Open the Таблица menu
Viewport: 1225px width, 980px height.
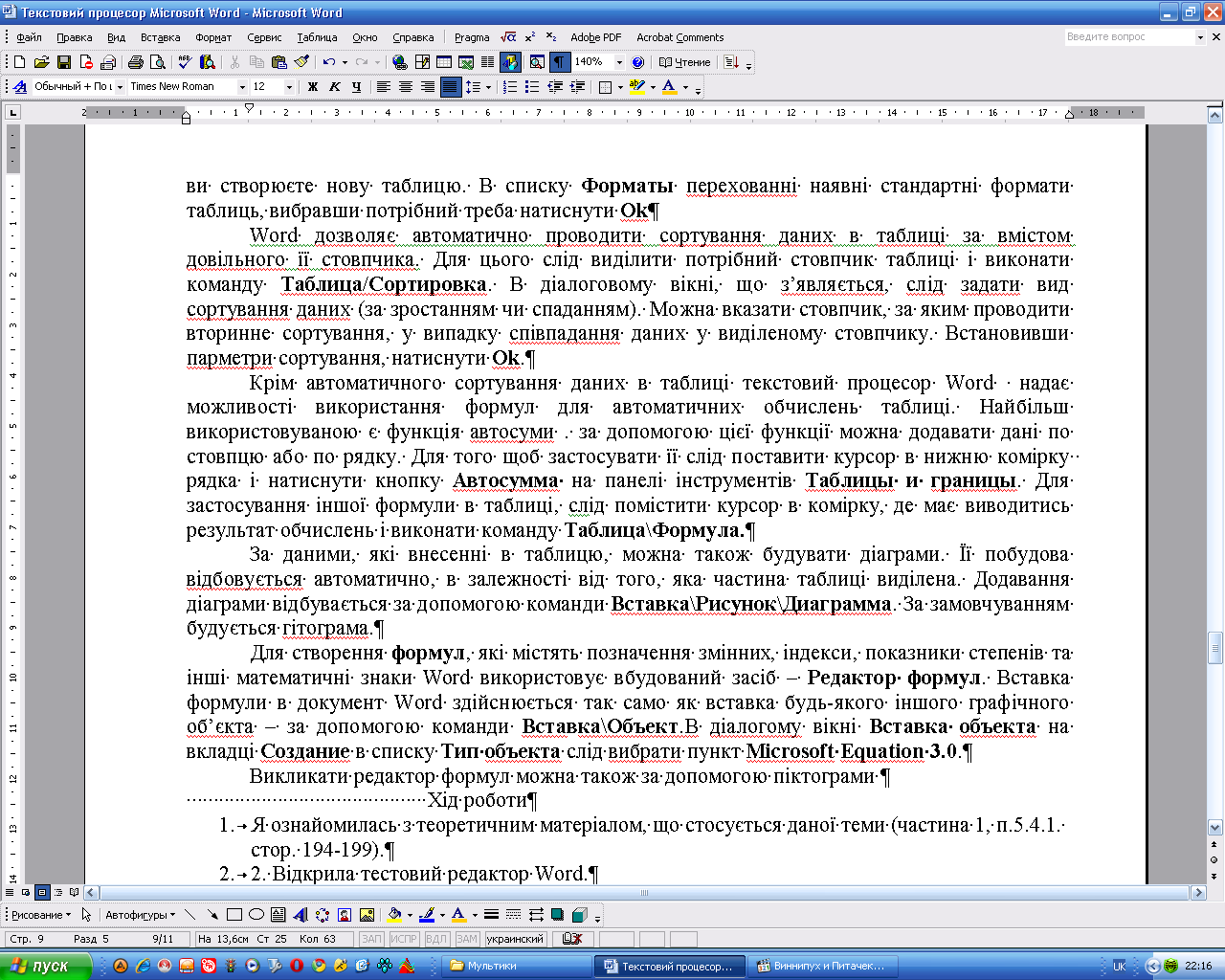click(317, 37)
